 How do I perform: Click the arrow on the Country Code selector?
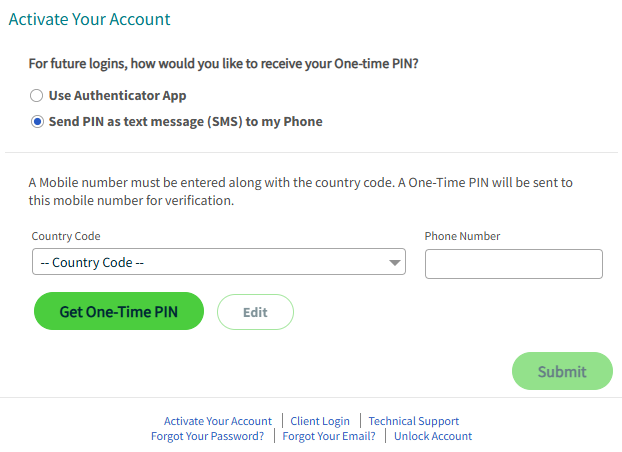pos(394,263)
